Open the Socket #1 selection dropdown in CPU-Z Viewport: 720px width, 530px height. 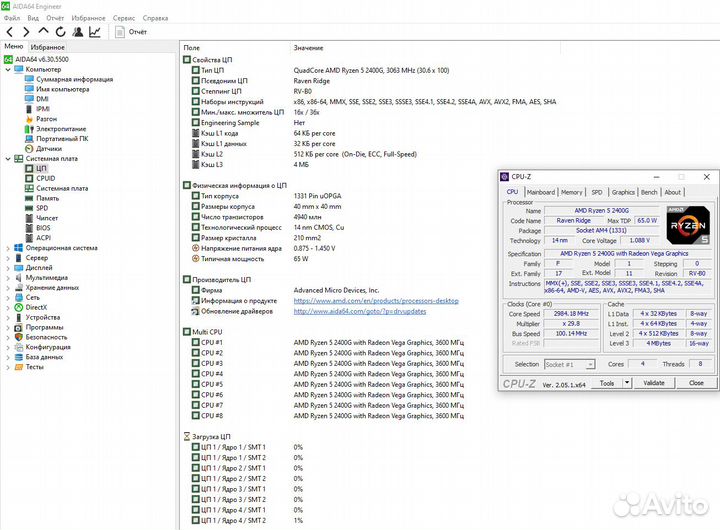coord(569,365)
